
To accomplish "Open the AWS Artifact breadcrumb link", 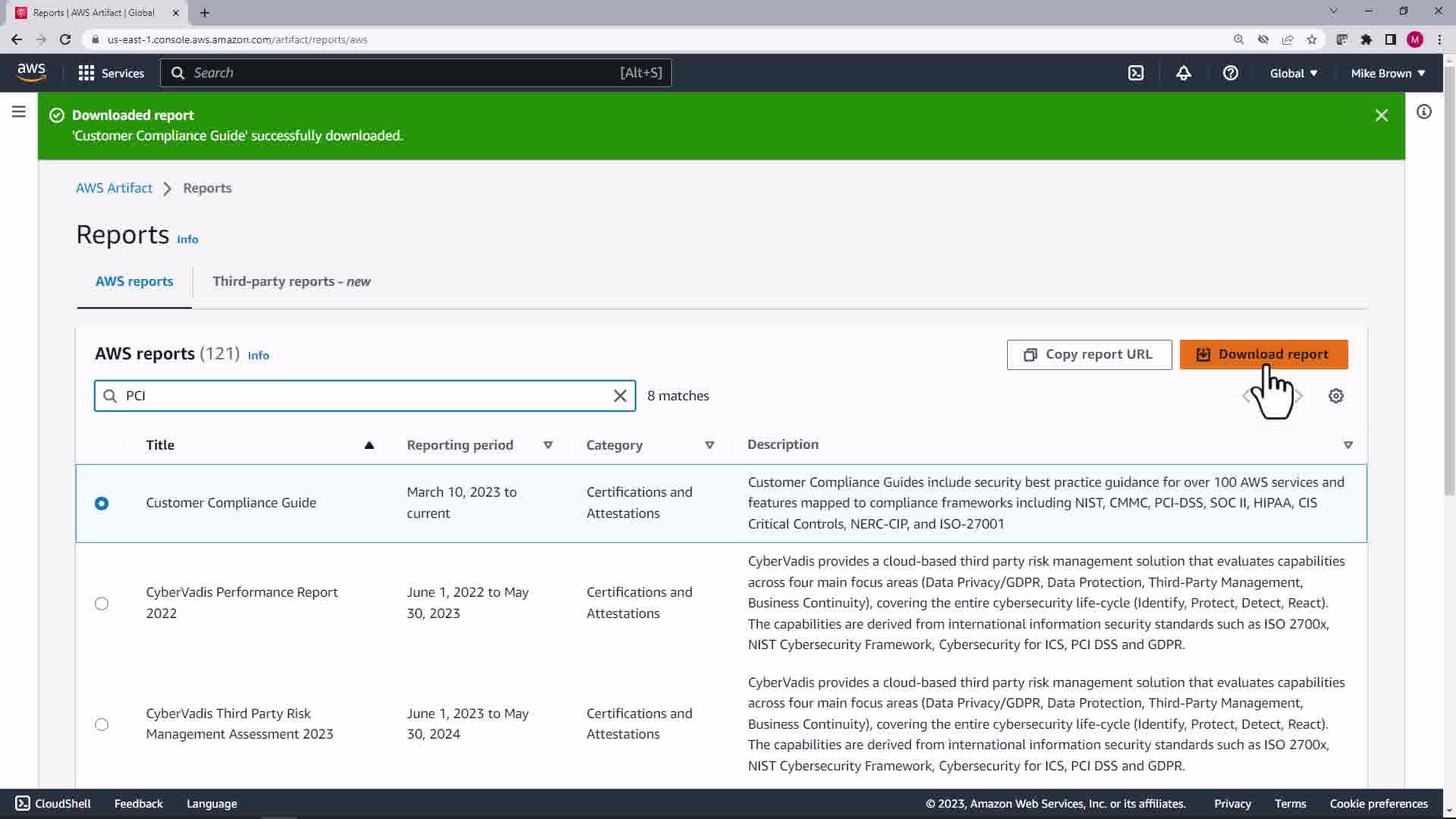I will (x=114, y=188).
